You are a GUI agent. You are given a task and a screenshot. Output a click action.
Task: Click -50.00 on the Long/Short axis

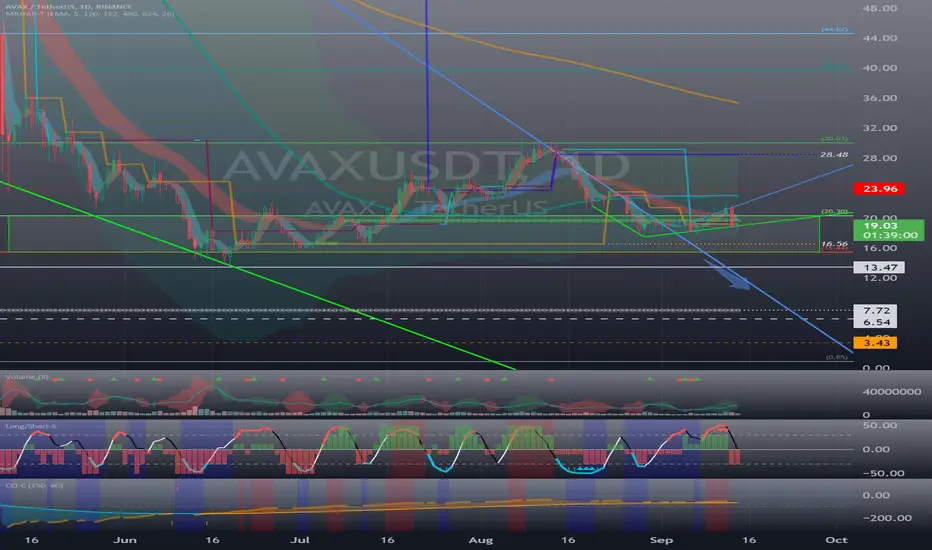point(883,473)
